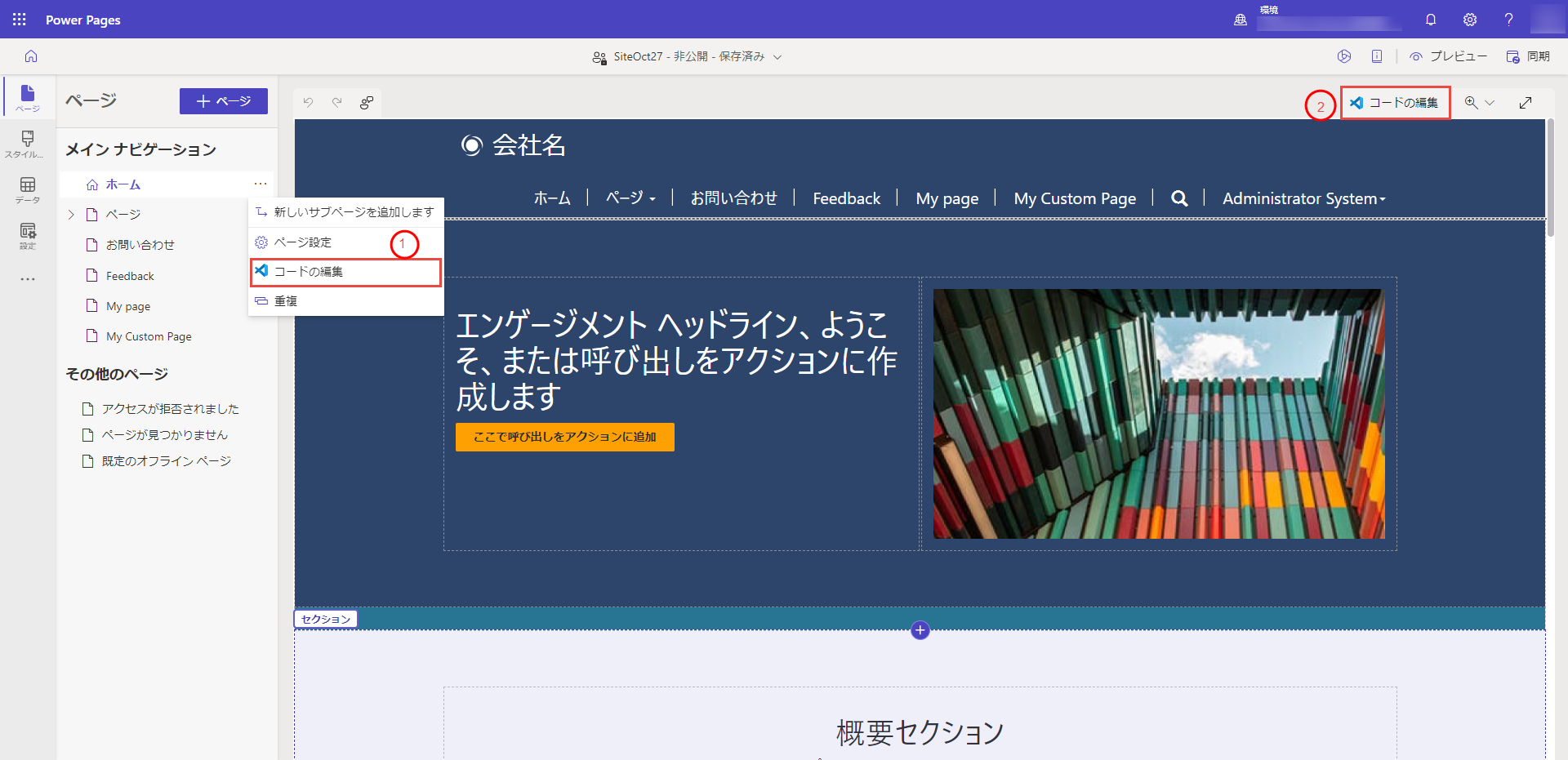Image resolution: width=1568 pixels, height=760 pixels.
Task: Open the ホーム page more options ellipsis
Action: point(261,184)
